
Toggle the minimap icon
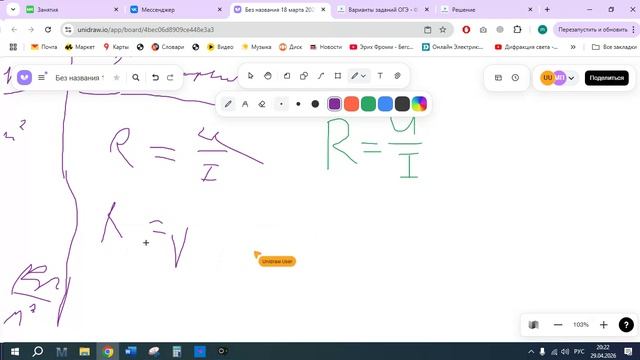coord(533,325)
